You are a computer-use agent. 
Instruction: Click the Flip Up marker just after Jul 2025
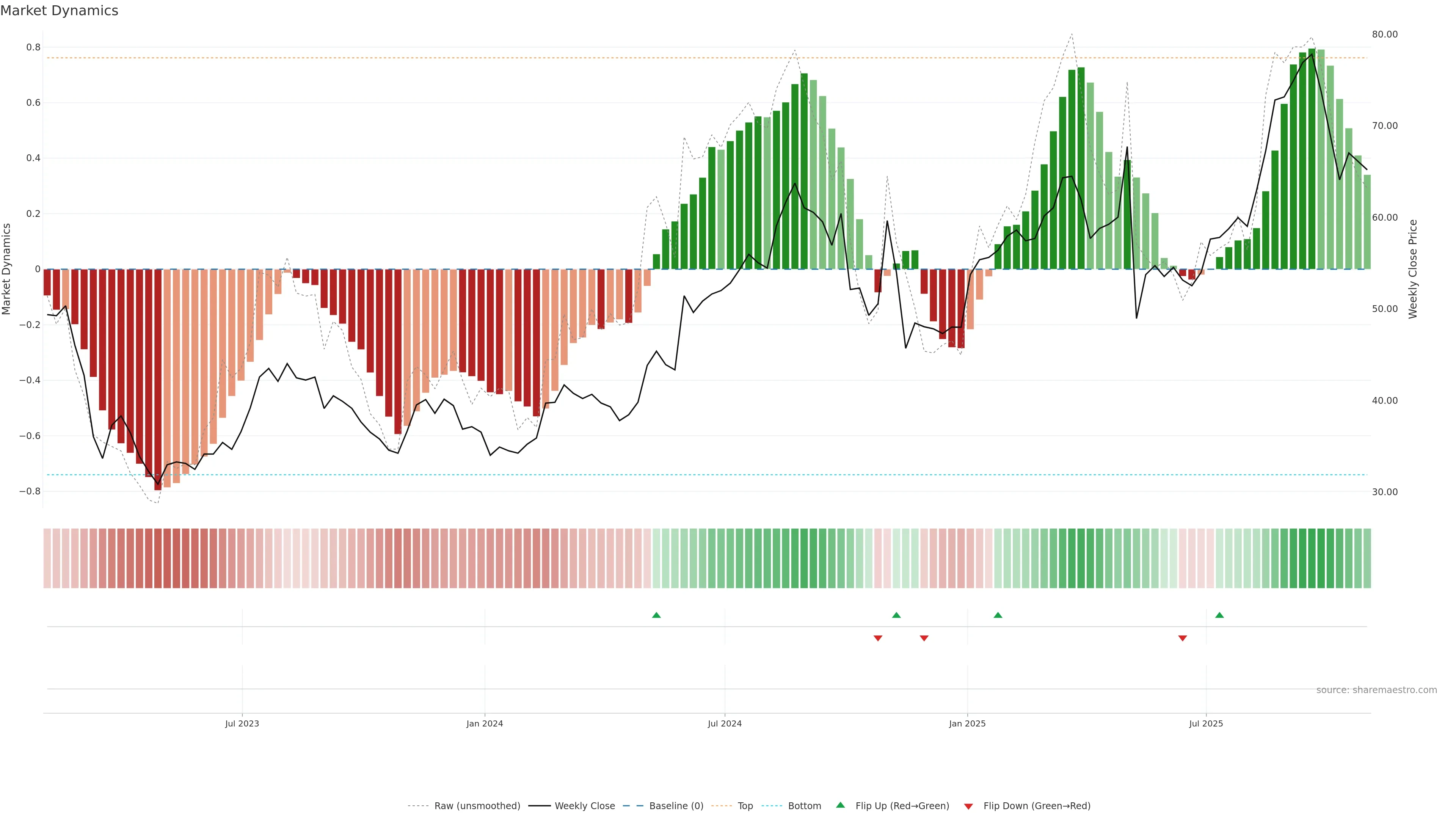click(x=1219, y=615)
